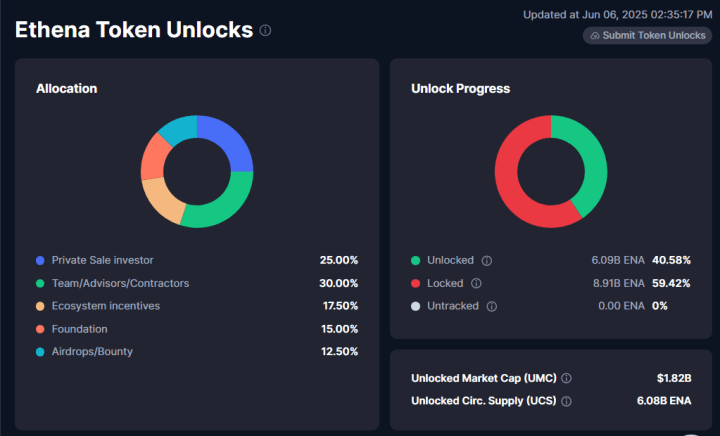Click the info icon next to Locked

(x=476, y=283)
